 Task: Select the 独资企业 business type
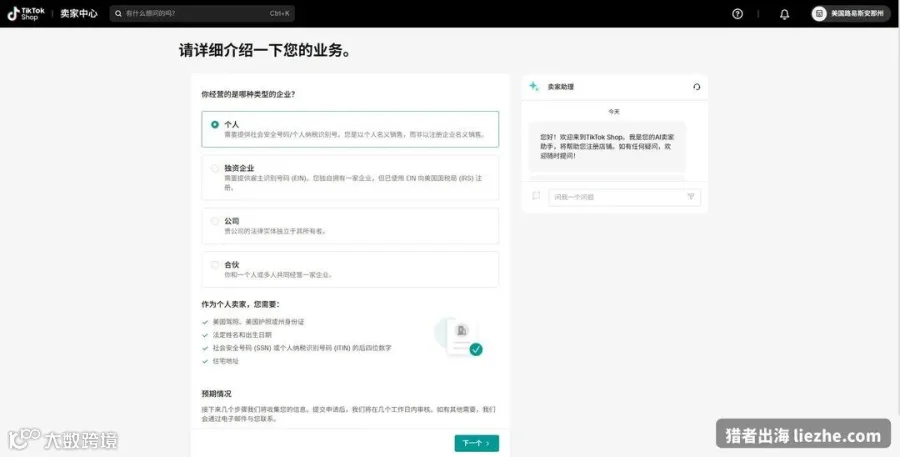tap(350, 177)
